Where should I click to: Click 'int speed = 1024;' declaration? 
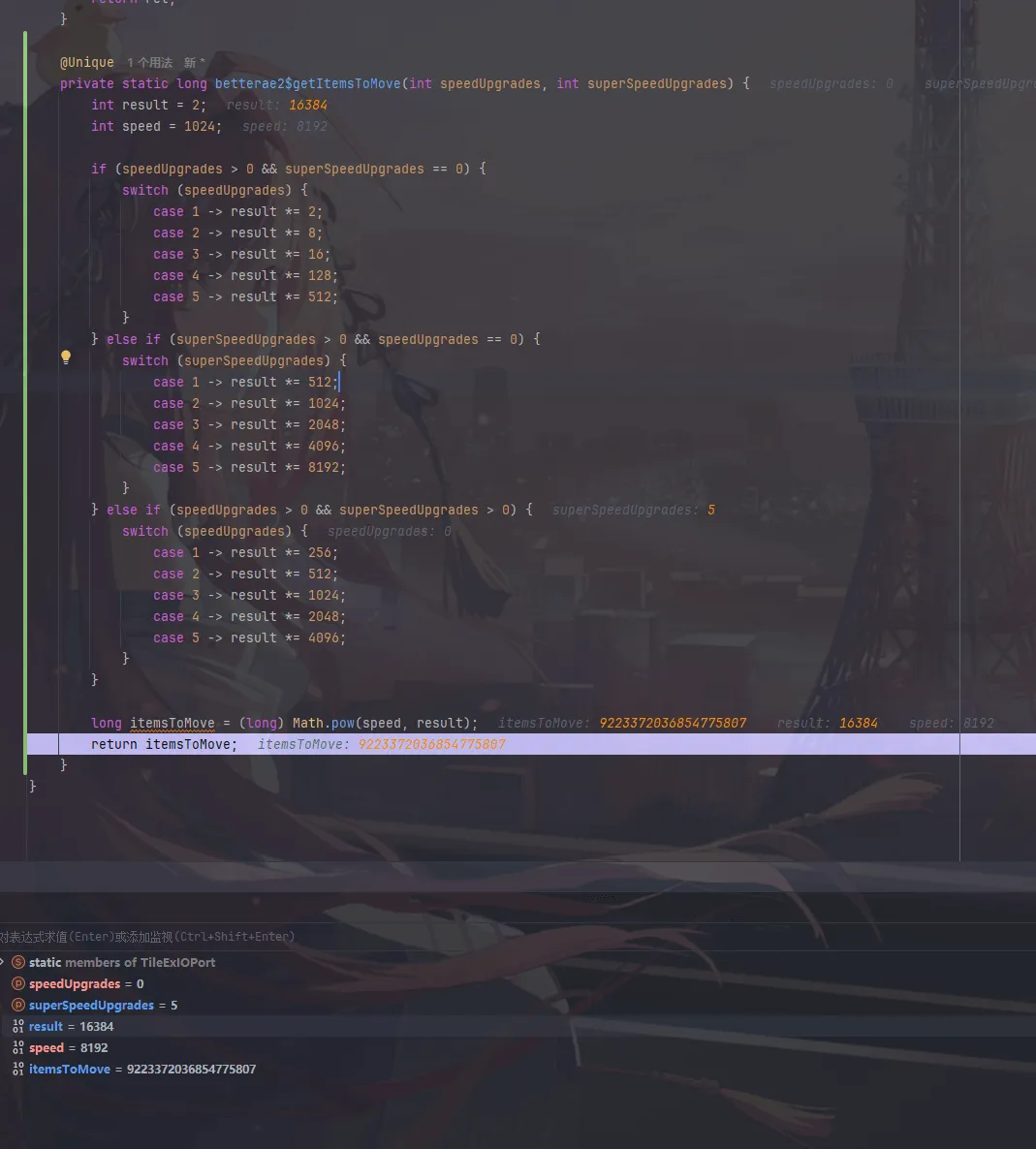[x=156, y=126]
